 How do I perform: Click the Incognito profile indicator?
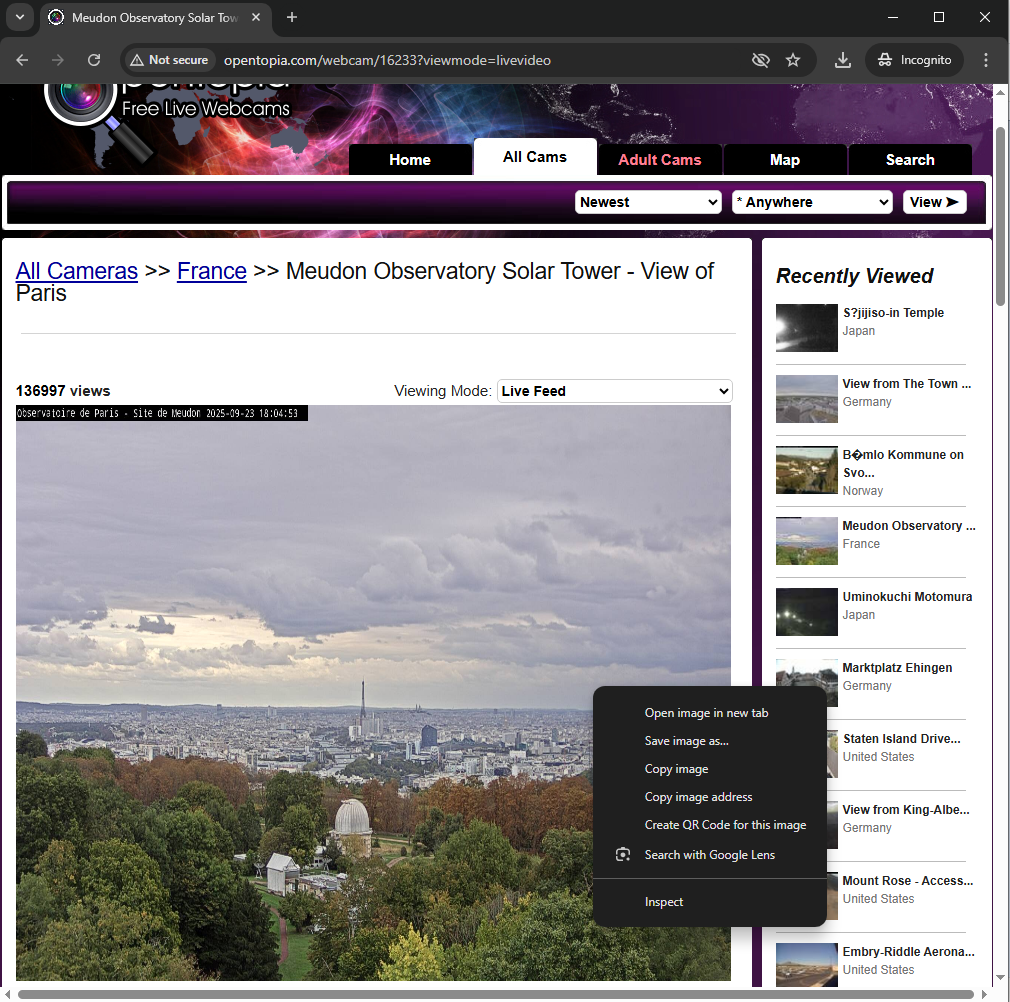click(914, 60)
